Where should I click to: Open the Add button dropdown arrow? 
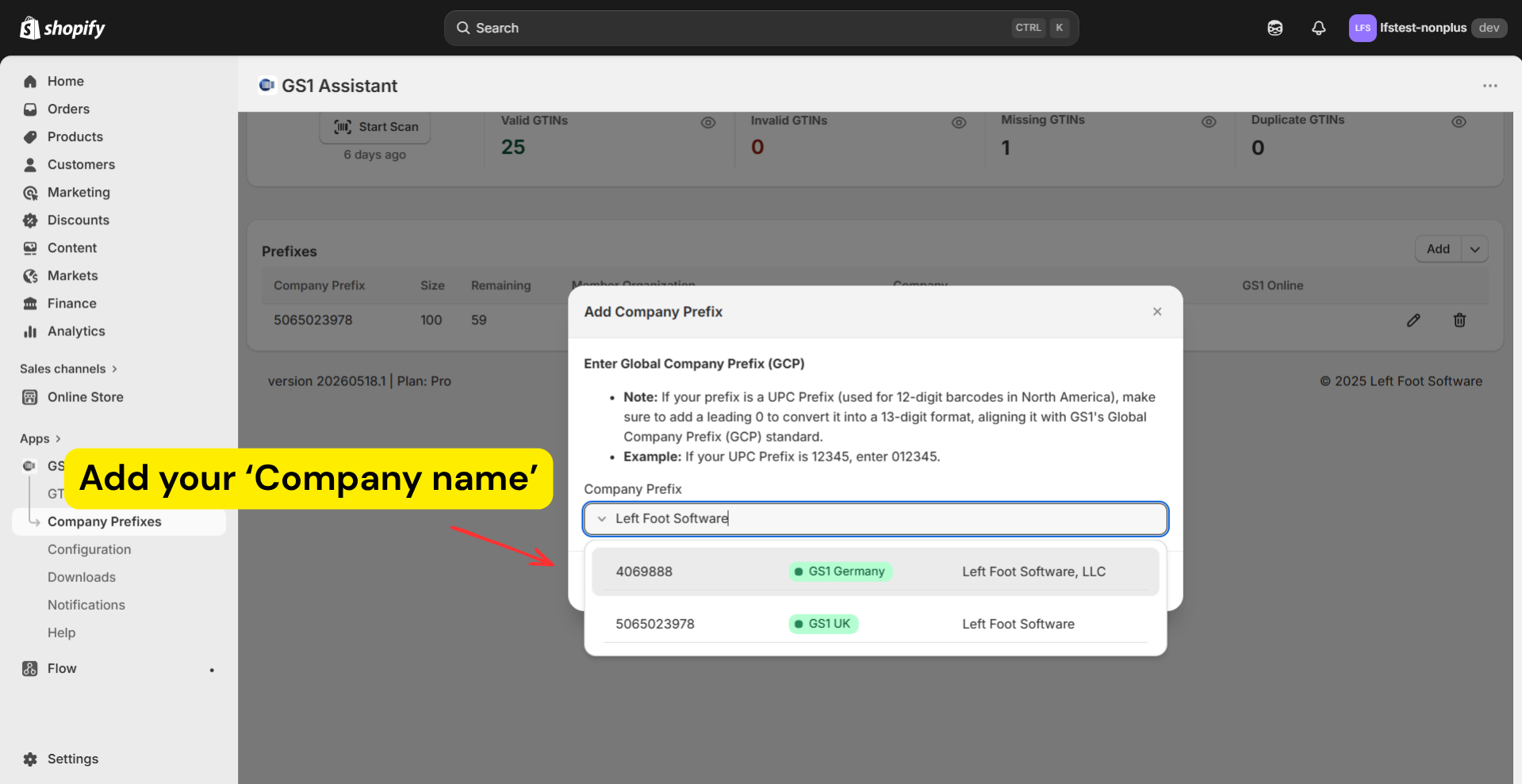pos(1474,249)
